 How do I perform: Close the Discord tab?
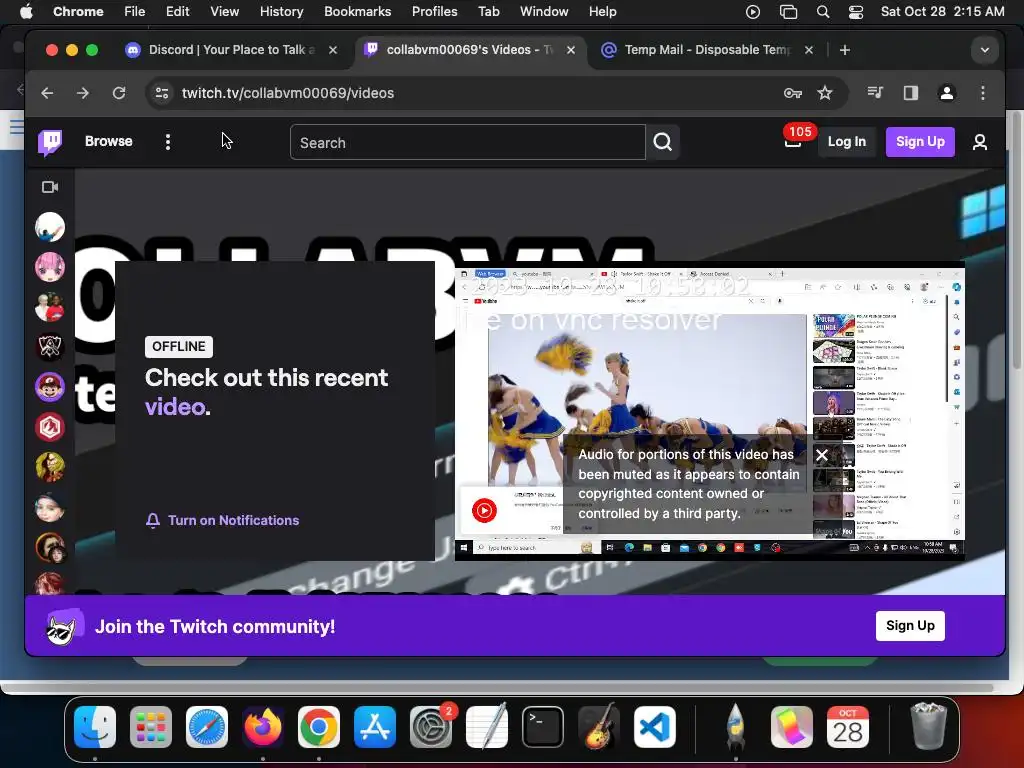[333, 50]
